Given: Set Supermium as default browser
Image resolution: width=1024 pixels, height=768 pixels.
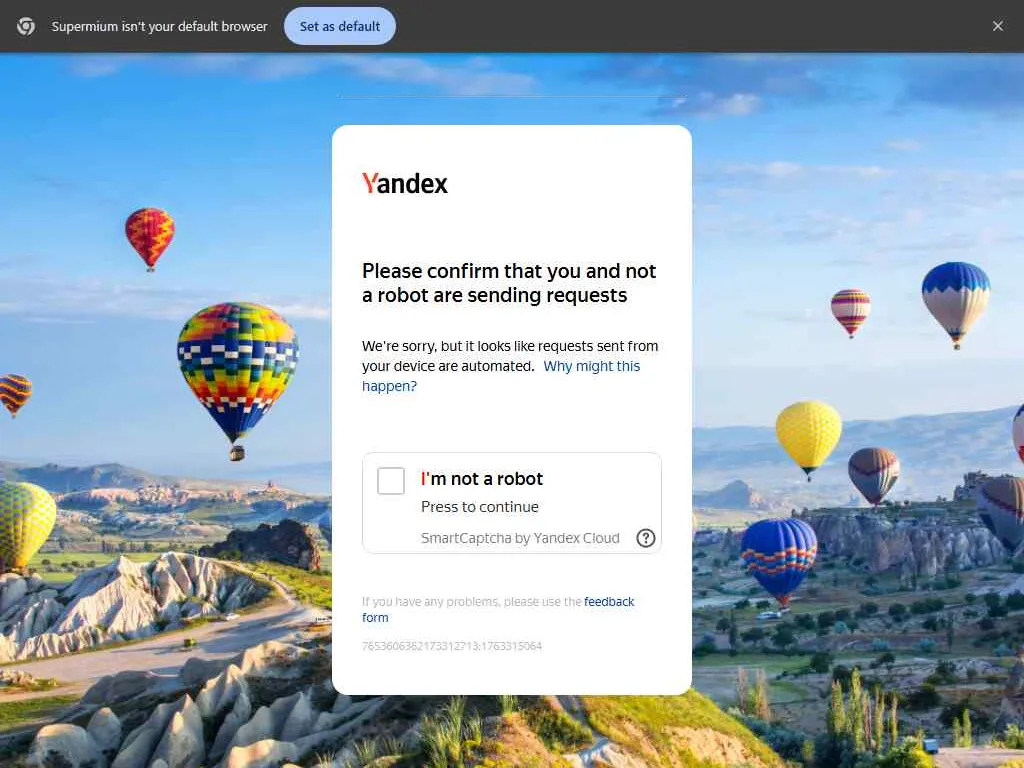Looking at the screenshot, I should [x=340, y=26].
